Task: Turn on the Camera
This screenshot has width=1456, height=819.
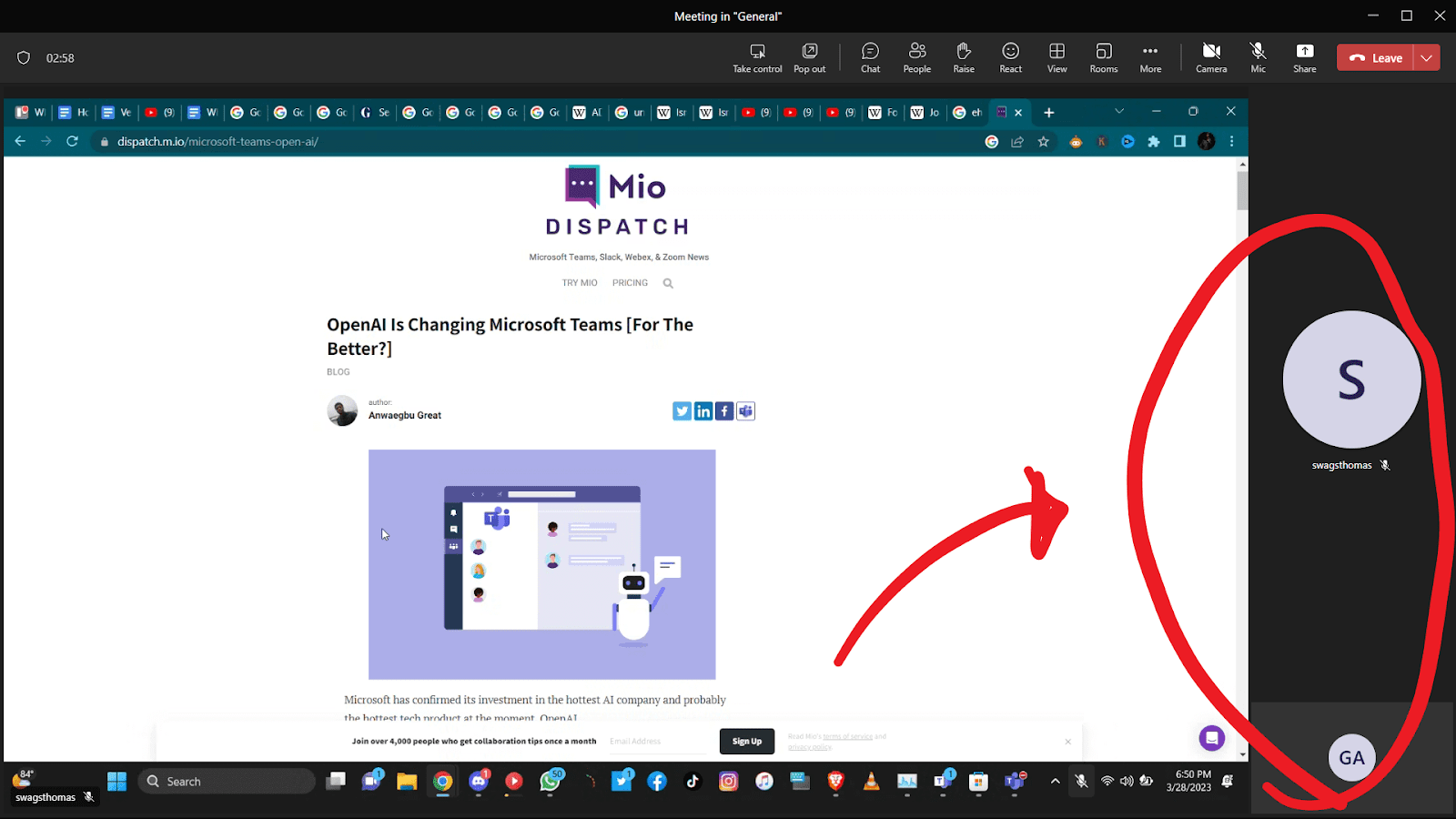Action: point(1211,58)
